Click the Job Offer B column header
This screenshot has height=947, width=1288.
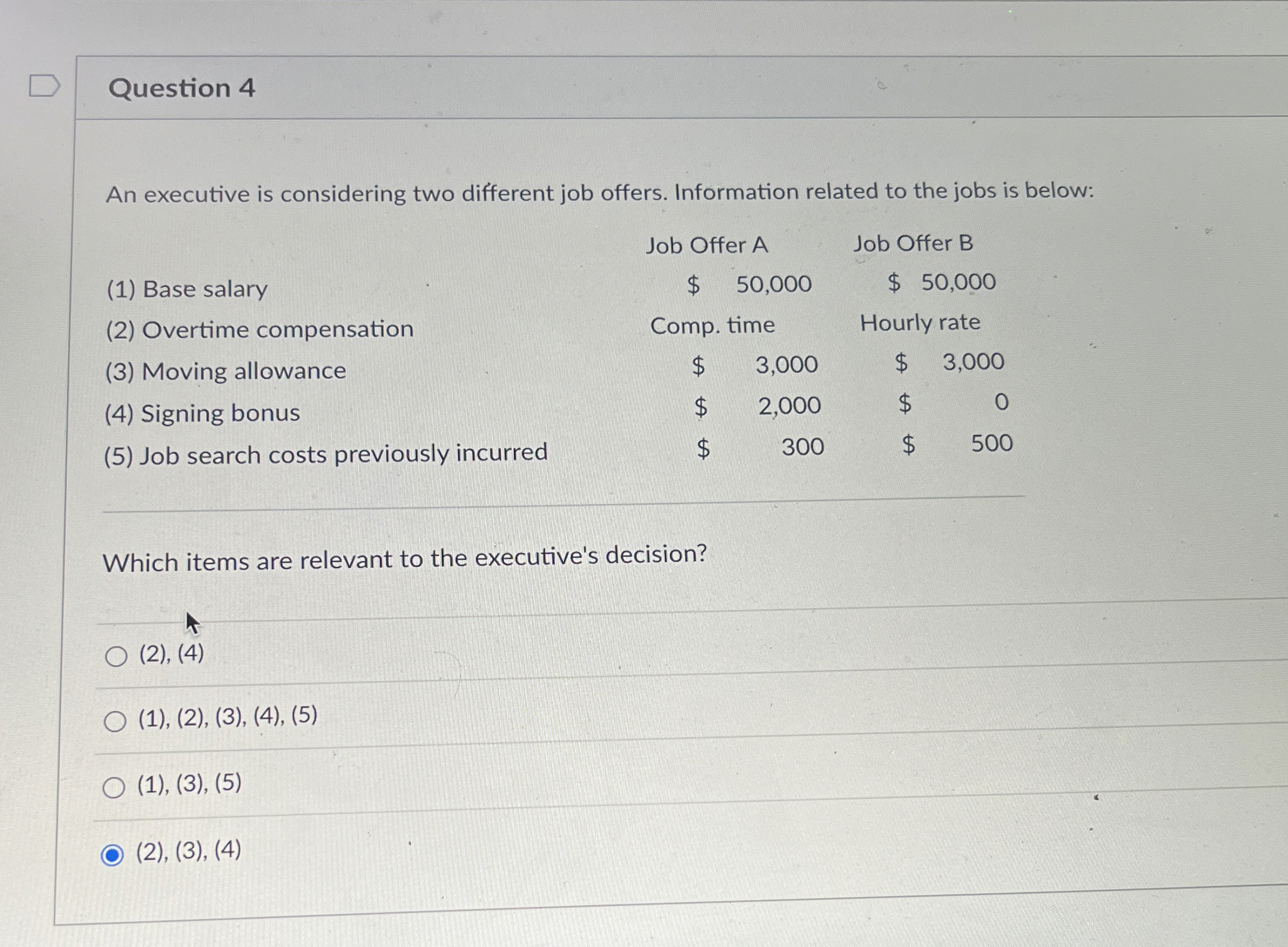(x=914, y=243)
